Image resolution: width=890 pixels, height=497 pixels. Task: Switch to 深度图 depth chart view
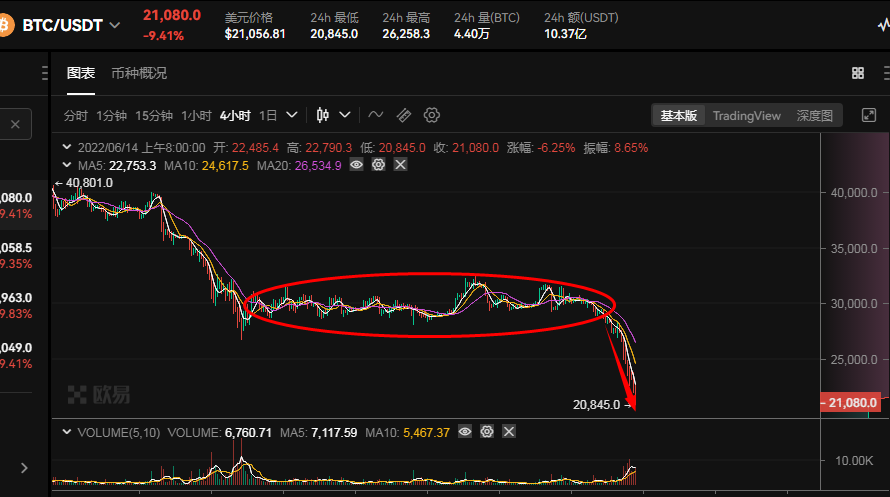814,116
